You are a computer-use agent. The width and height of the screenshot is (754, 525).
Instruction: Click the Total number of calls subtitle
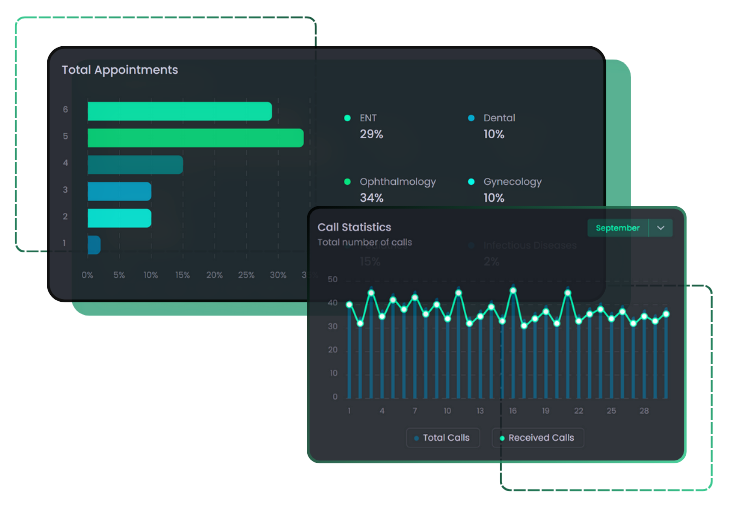click(x=364, y=242)
